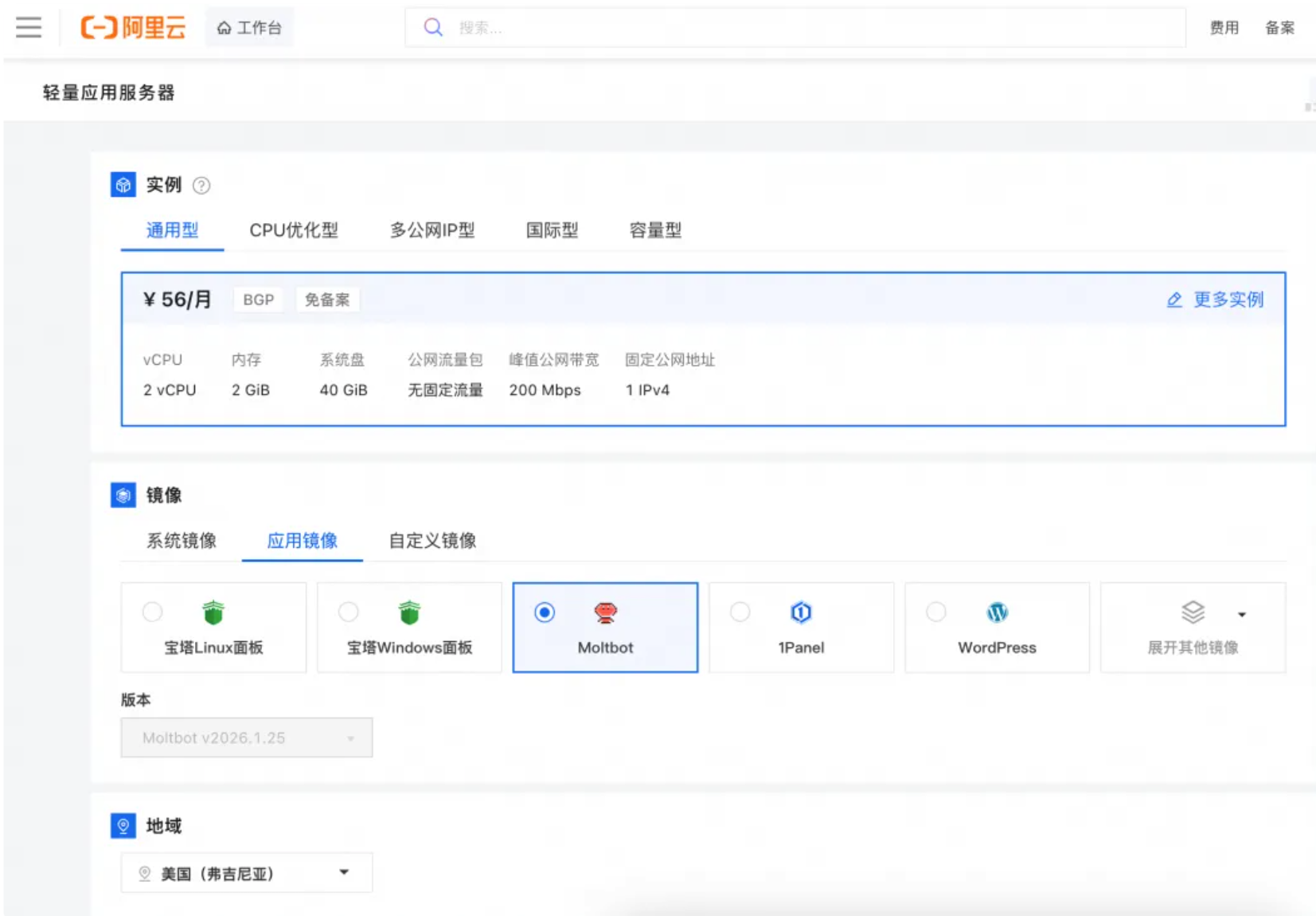The width and height of the screenshot is (1316, 916).
Task: Click the 宝塔Linux面板 shield icon
Action: pyautogui.click(x=213, y=613)
